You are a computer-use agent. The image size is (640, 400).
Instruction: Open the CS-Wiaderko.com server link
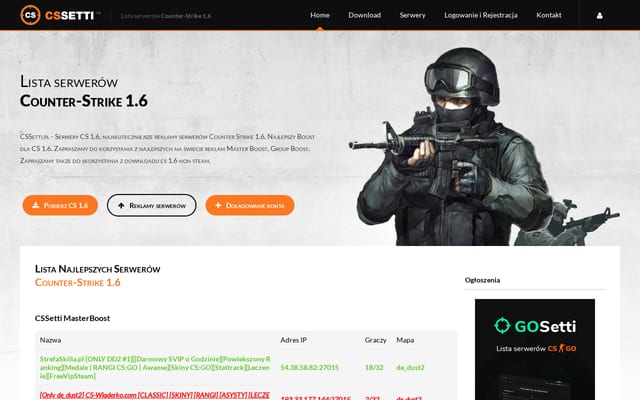[x=155, y=395]
